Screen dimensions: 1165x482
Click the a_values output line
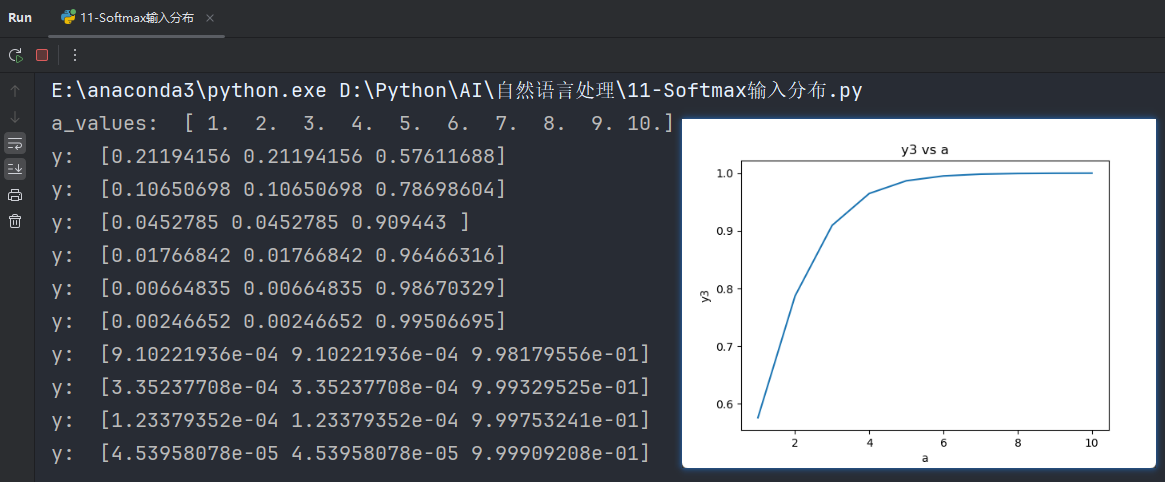pyautogui.click(x=362, y=123)
